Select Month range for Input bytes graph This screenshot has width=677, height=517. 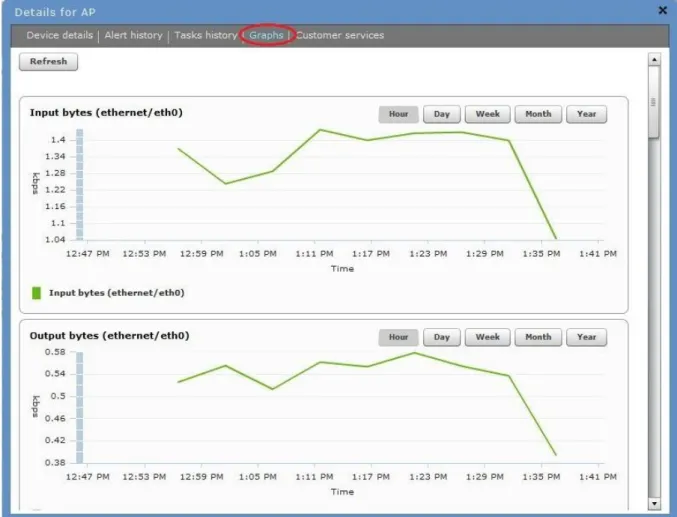coord(538,114)
